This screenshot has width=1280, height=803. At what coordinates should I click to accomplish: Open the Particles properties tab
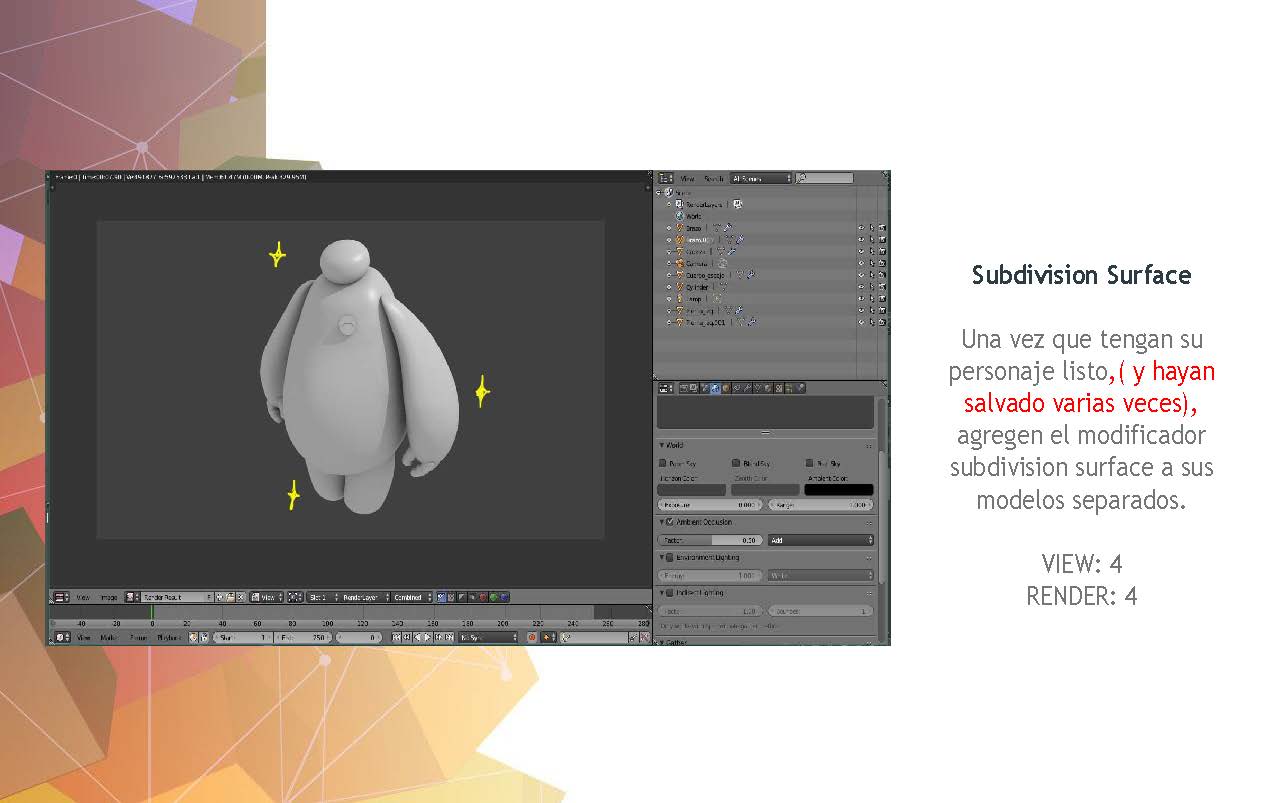click(790, 388)
